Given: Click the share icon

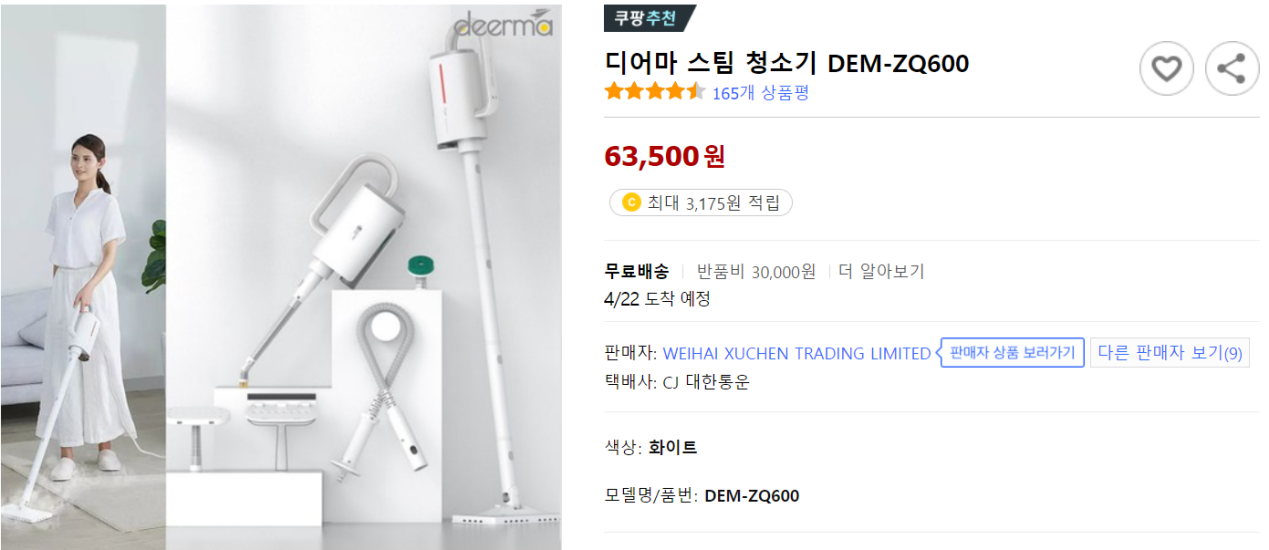Looking at the screenshot, I should pos(1231,69).
